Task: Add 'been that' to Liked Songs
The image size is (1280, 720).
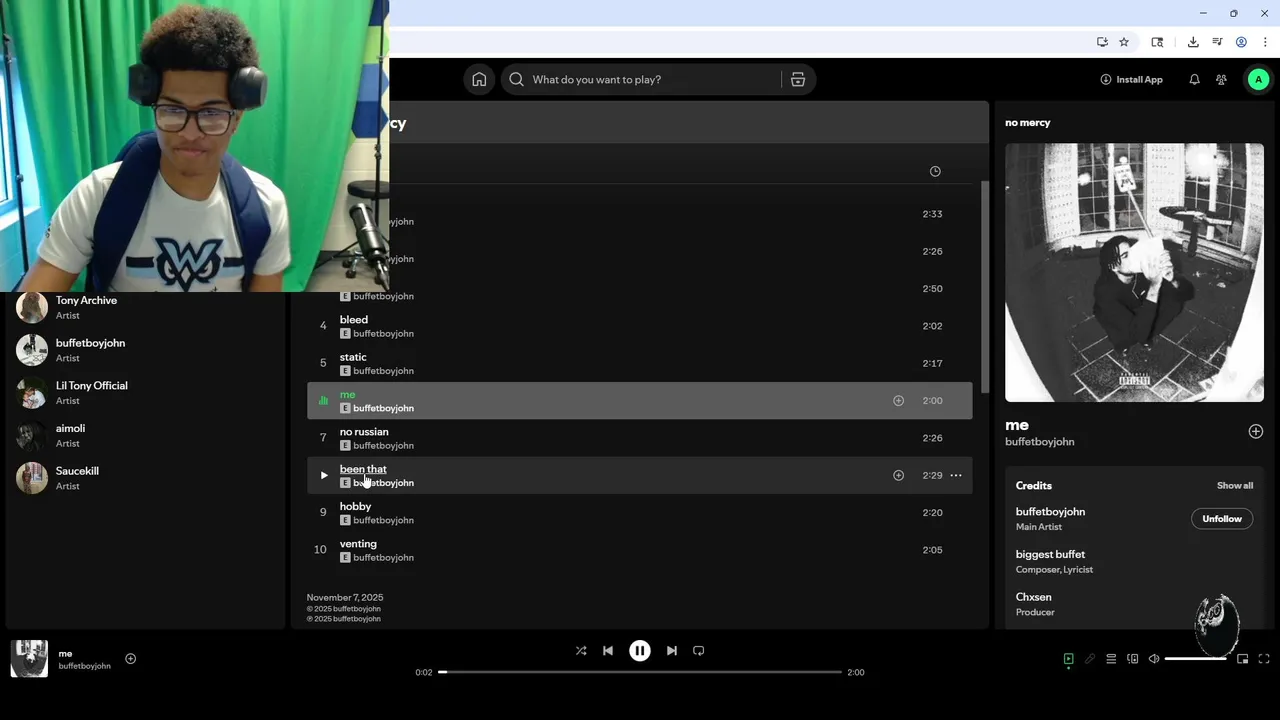Action: 898,476
